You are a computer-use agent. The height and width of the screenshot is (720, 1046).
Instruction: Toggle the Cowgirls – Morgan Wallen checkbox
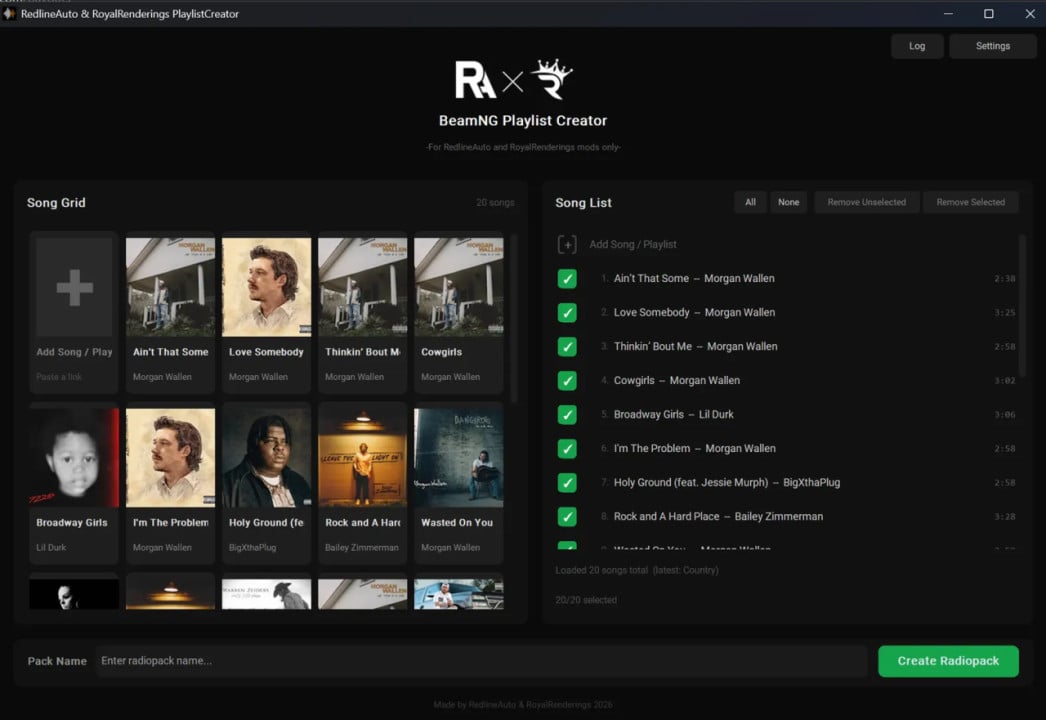pos(567,380)
